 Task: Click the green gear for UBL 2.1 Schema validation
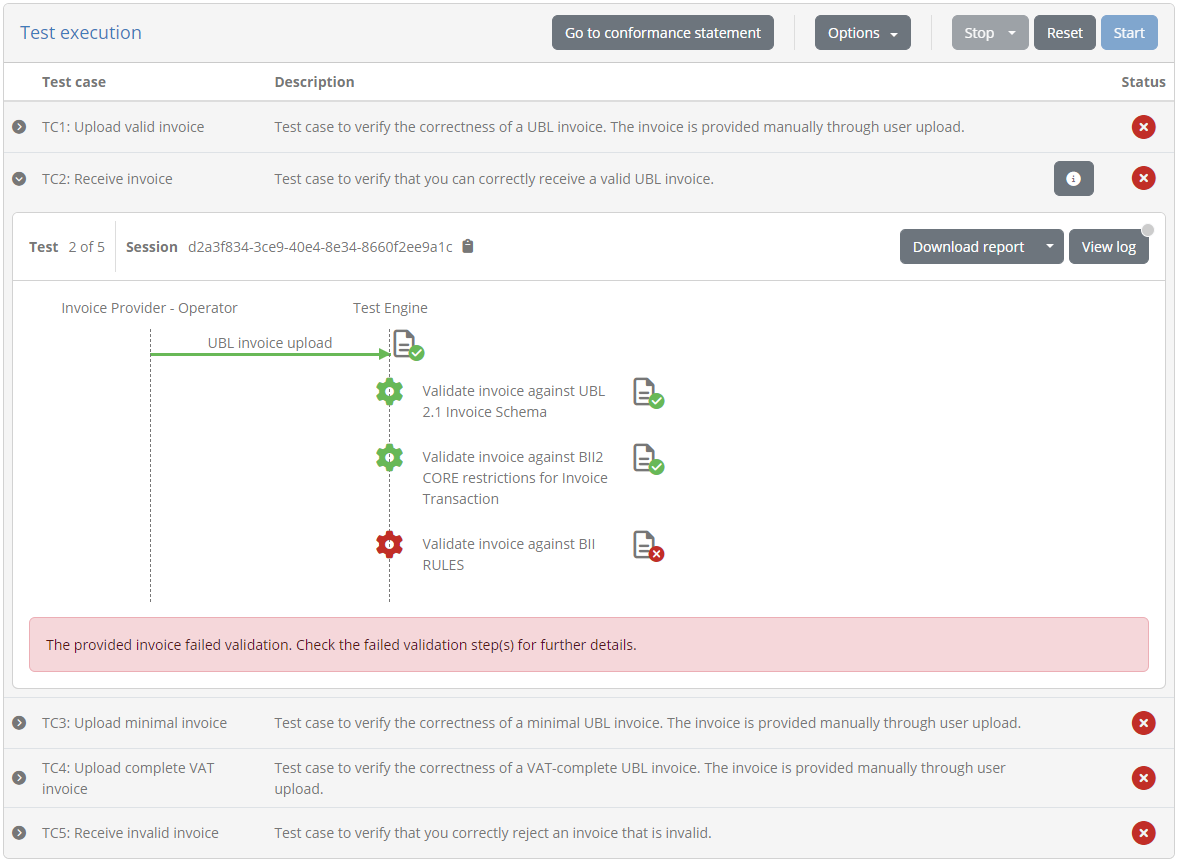[x=389, y=391]
